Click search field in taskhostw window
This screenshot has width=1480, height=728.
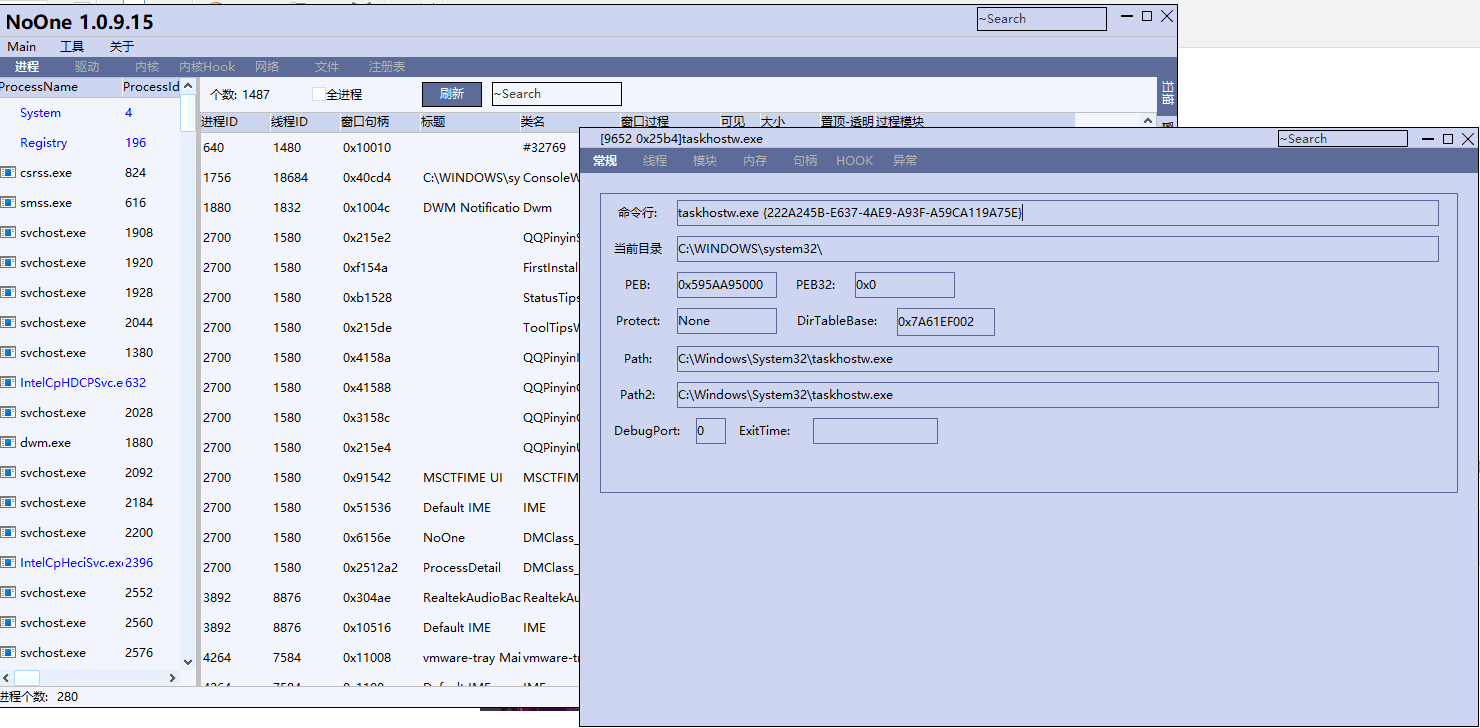point(1343,139)
